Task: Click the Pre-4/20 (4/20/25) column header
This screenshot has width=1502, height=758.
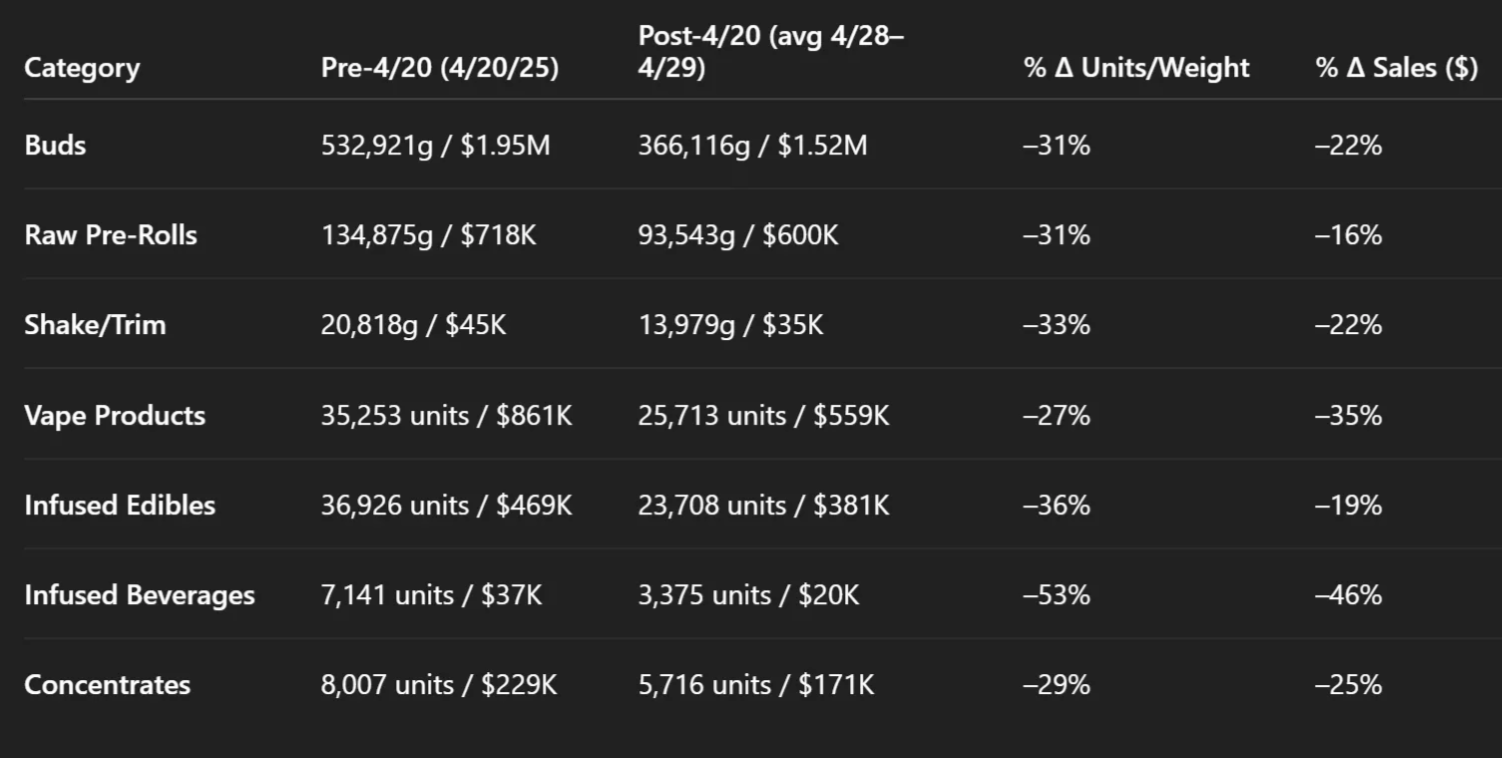Action: (x=439, y=68)
